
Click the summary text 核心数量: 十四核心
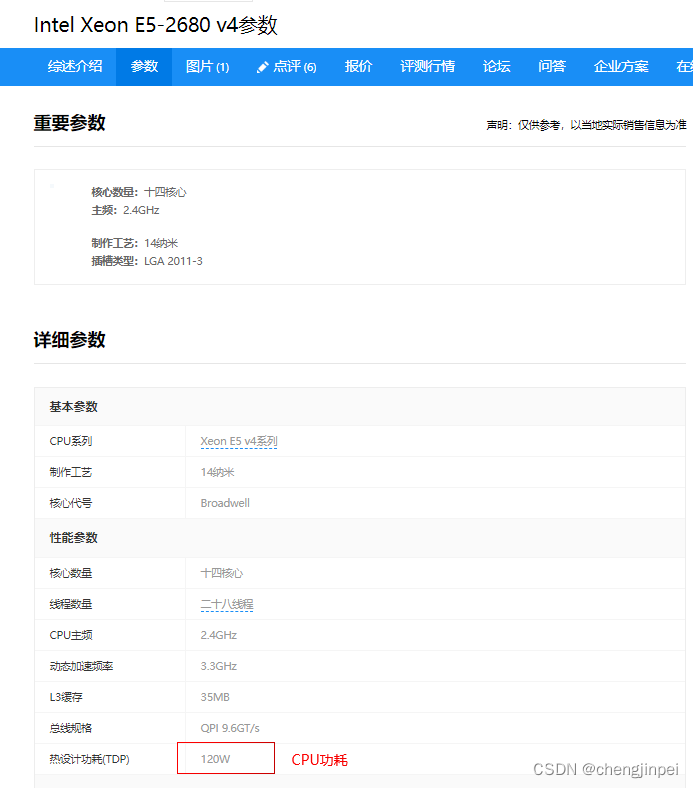139,192
